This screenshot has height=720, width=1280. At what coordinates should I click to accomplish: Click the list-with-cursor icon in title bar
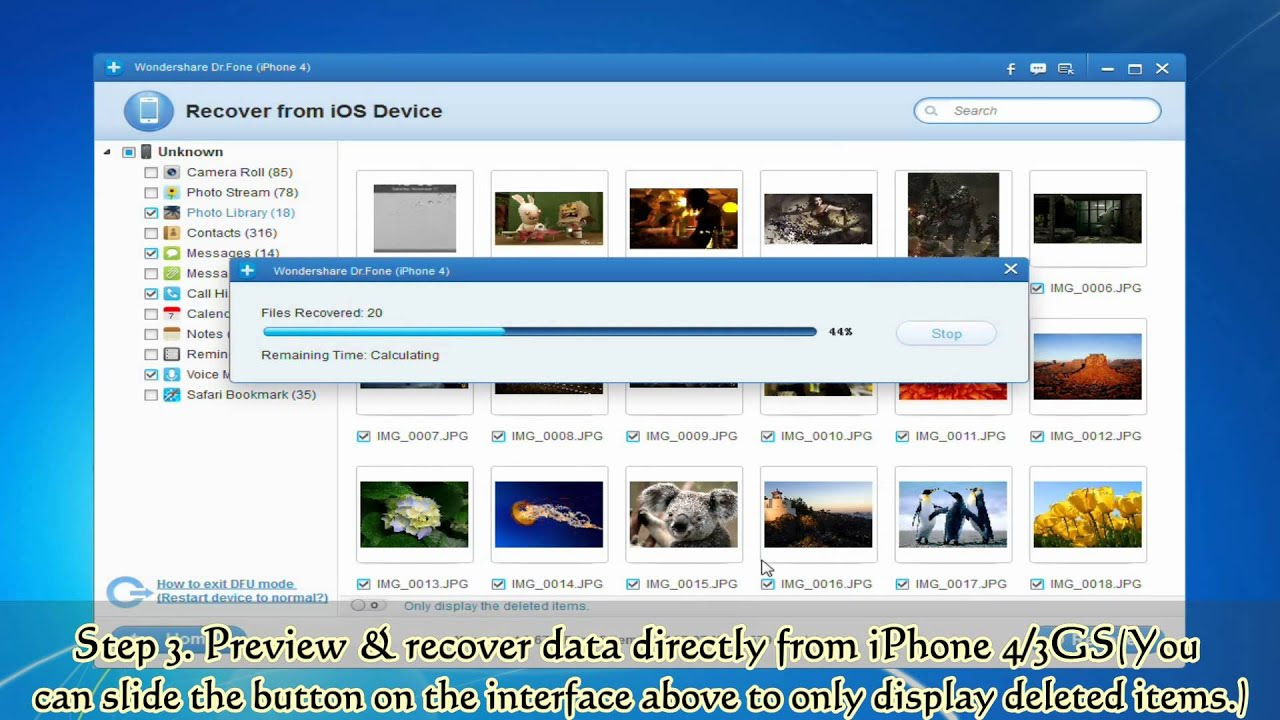1066,69
